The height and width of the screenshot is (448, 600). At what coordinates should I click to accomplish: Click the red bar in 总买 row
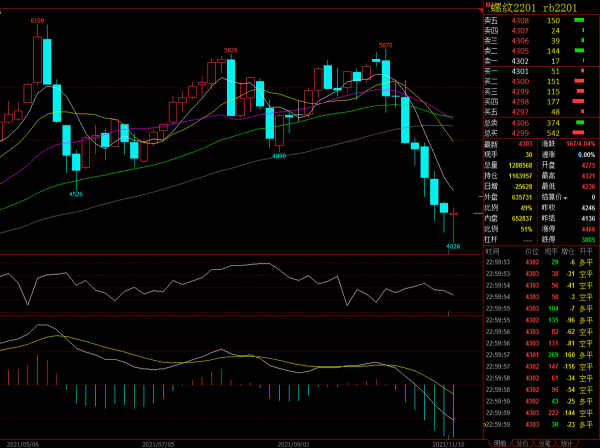[579, 132]
